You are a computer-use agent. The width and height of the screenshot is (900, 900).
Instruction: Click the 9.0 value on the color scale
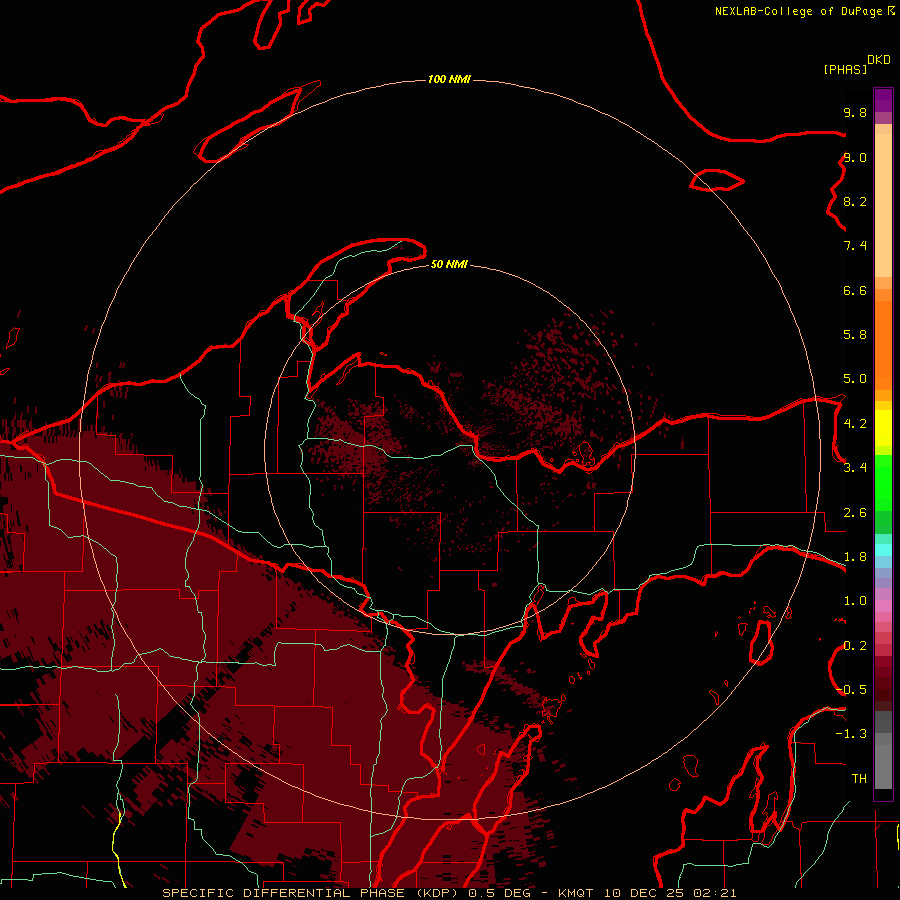pos(855,157)
